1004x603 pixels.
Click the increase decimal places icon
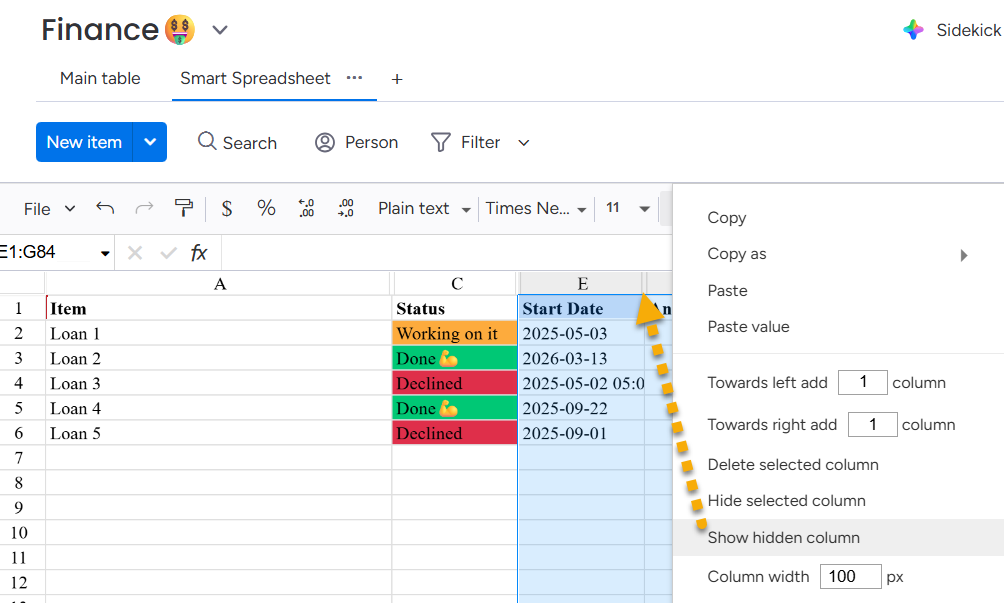346,208
